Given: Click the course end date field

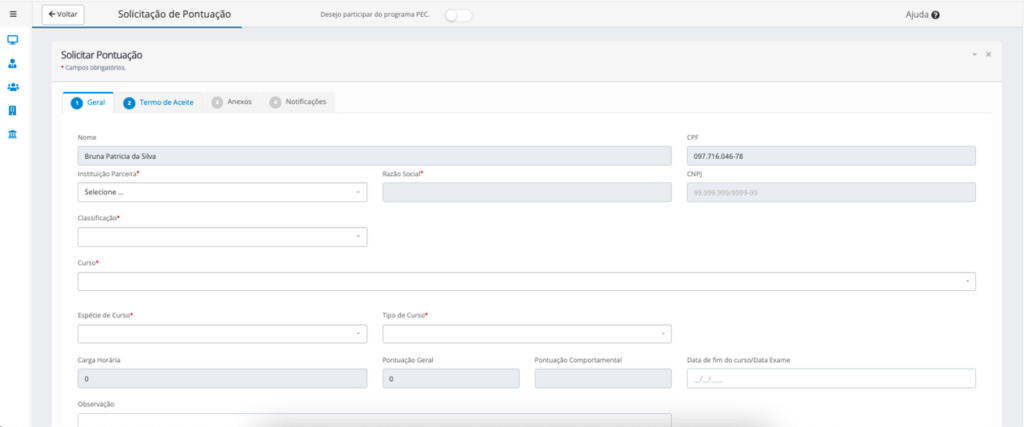Looking at the screenshot, I should tap(831, 379).
